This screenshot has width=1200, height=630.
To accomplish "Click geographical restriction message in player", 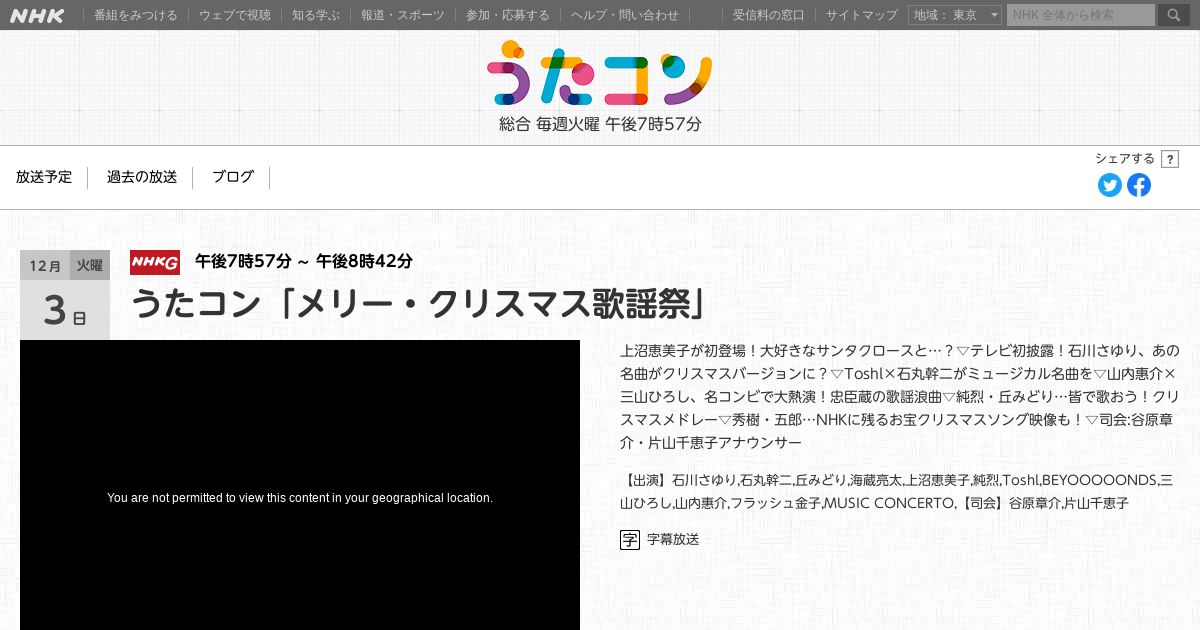I will 300,498.
